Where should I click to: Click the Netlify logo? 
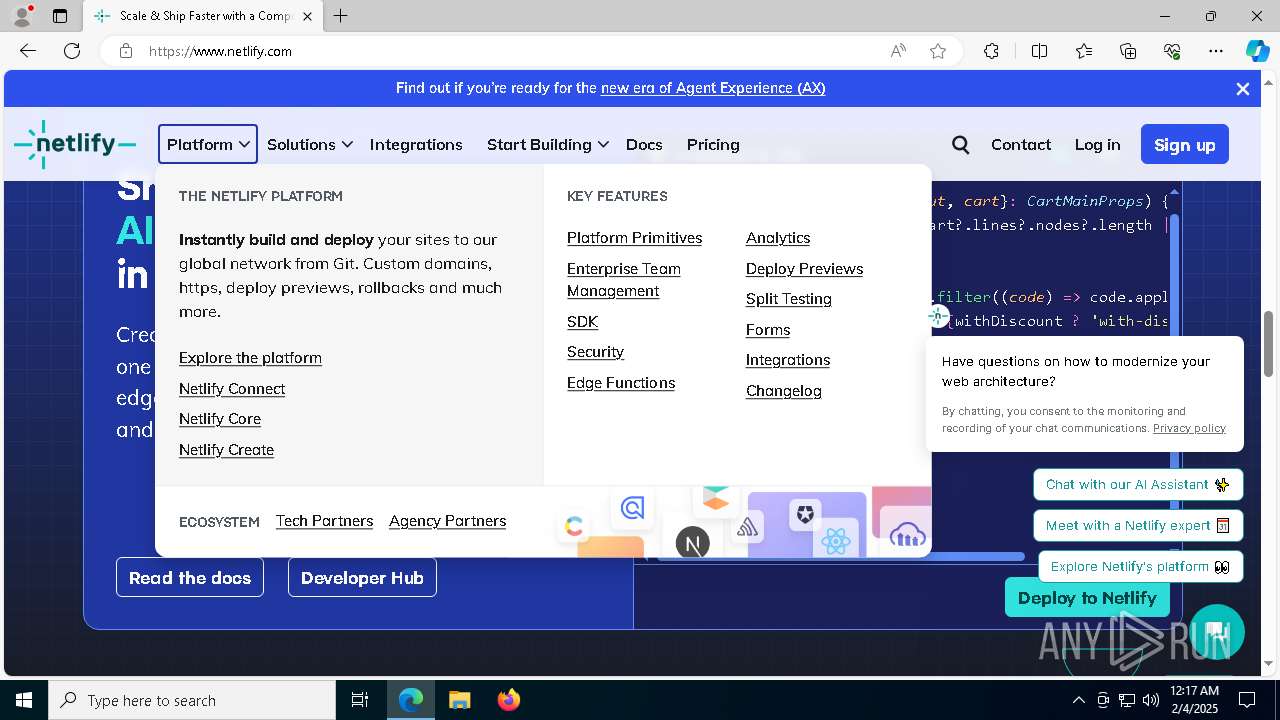click(x=75, y=144)
